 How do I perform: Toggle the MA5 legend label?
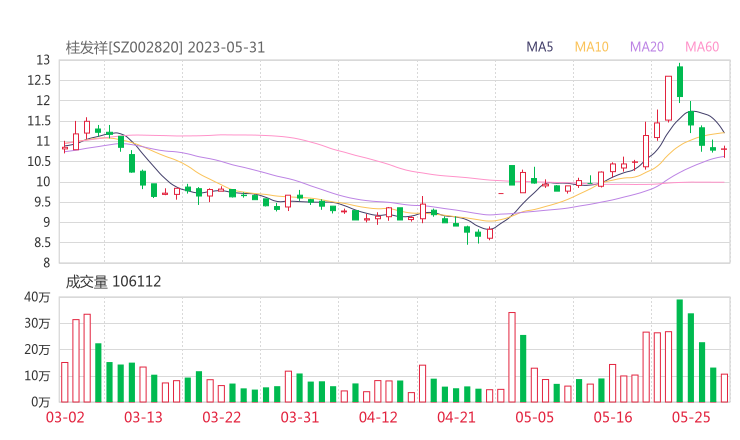coord(540,47)
